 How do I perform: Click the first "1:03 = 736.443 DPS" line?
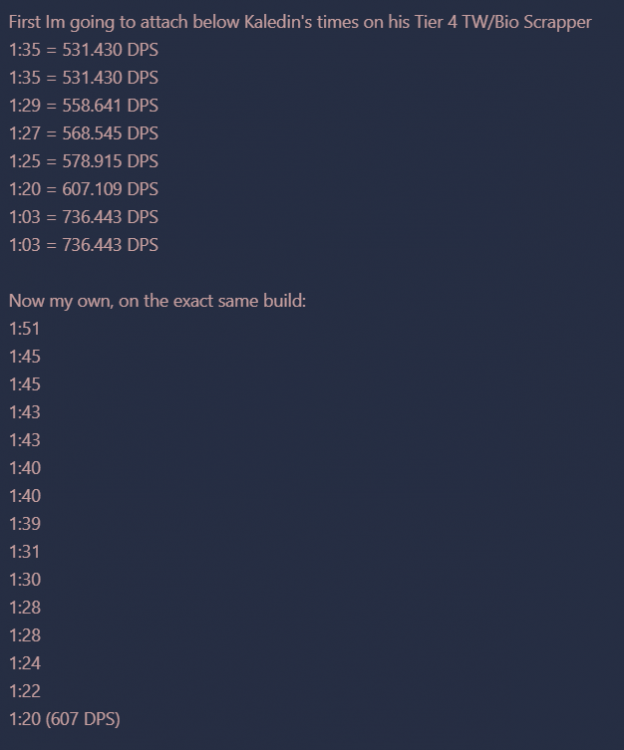pyautogui.click(x=83, y=217)
